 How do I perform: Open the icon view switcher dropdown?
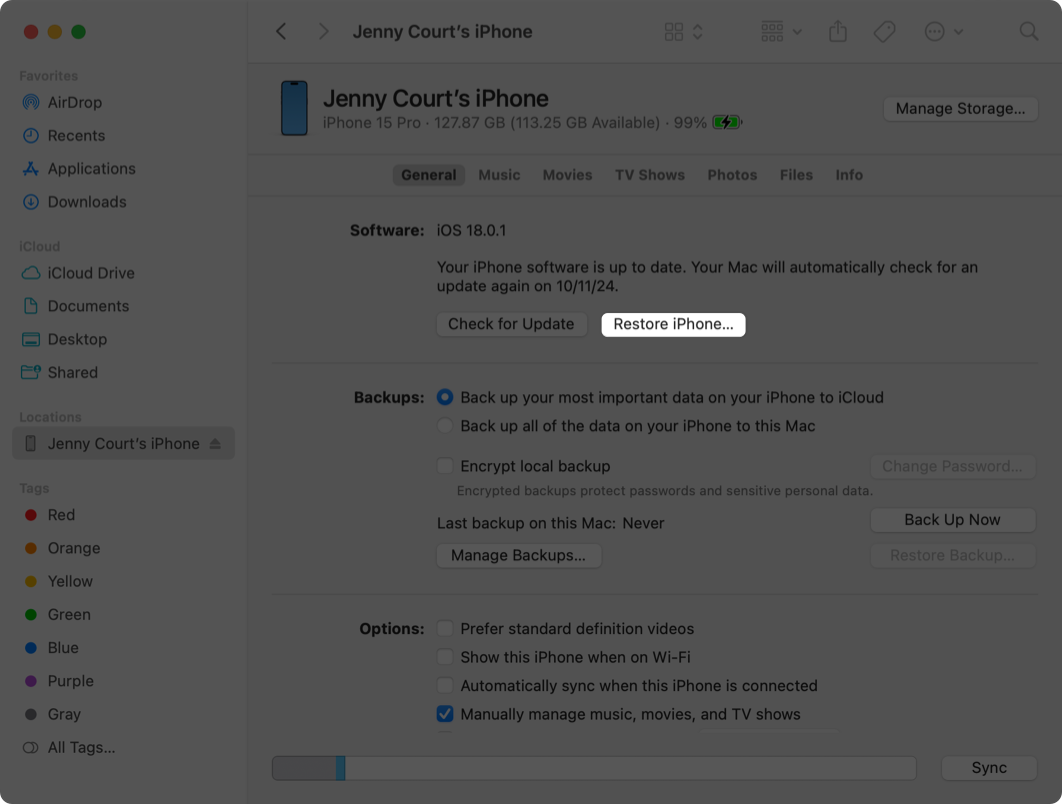coord(684,32)
